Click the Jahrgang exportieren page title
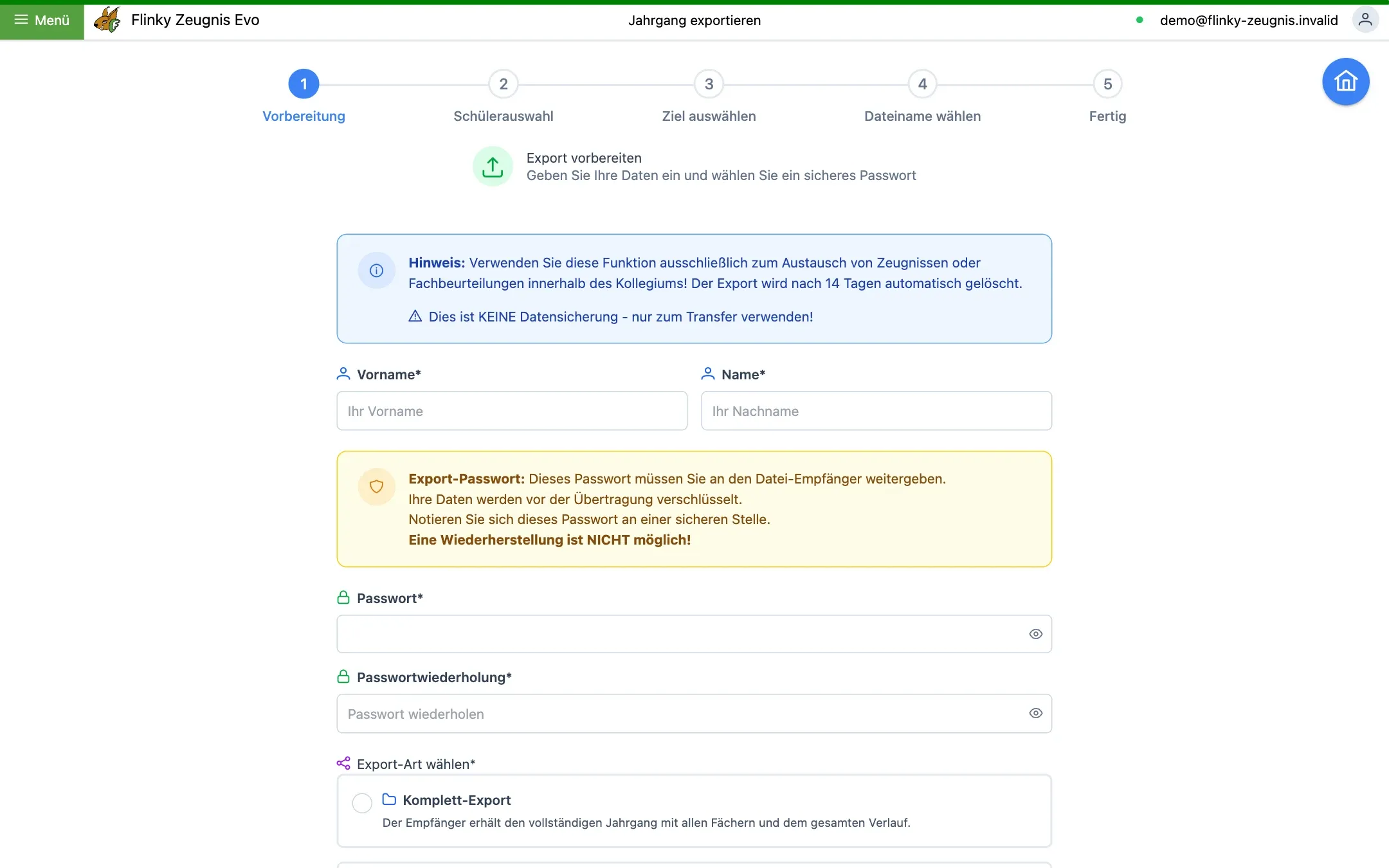The image size is (1389, 868). (694, 20)
